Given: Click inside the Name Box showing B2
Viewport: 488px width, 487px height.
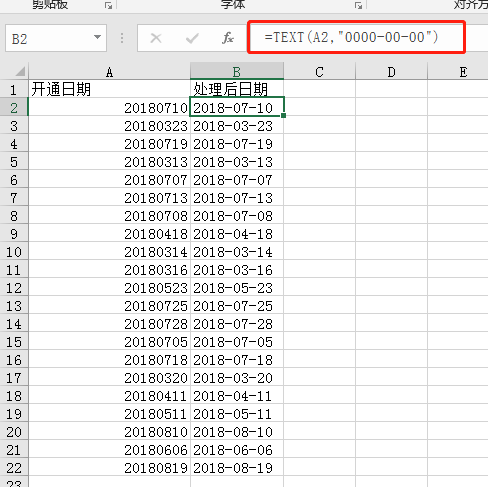Looking at the screenshot, I should coord(49,38).
